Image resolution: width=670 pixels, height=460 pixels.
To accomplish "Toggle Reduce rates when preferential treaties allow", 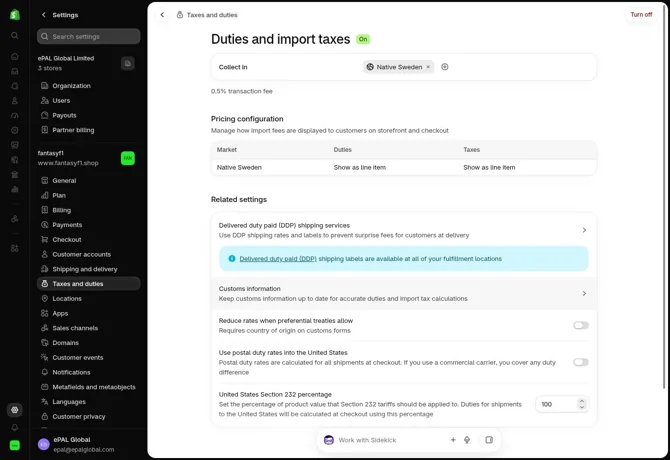I will [581, 325].
